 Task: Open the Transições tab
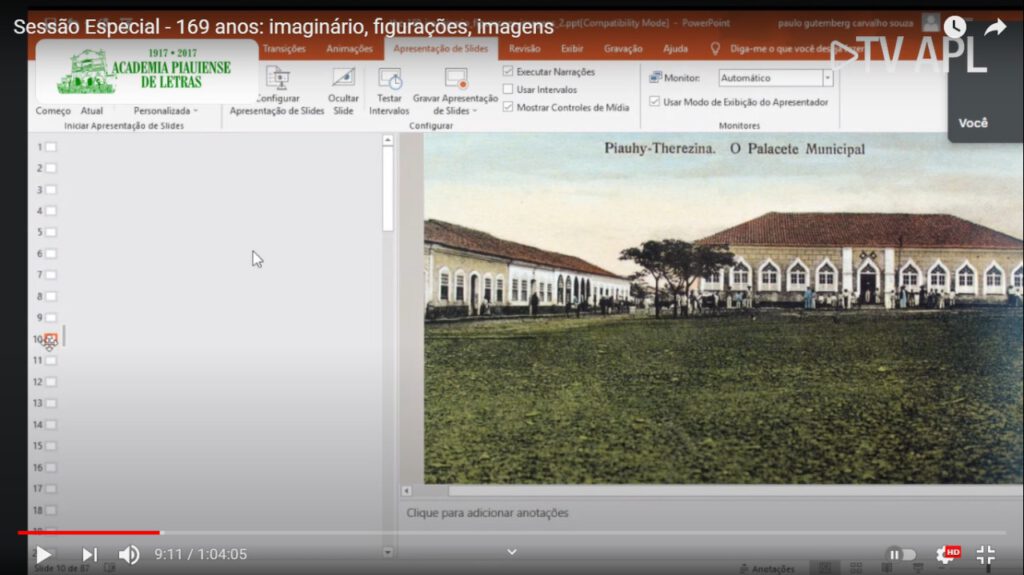point(284,48)
